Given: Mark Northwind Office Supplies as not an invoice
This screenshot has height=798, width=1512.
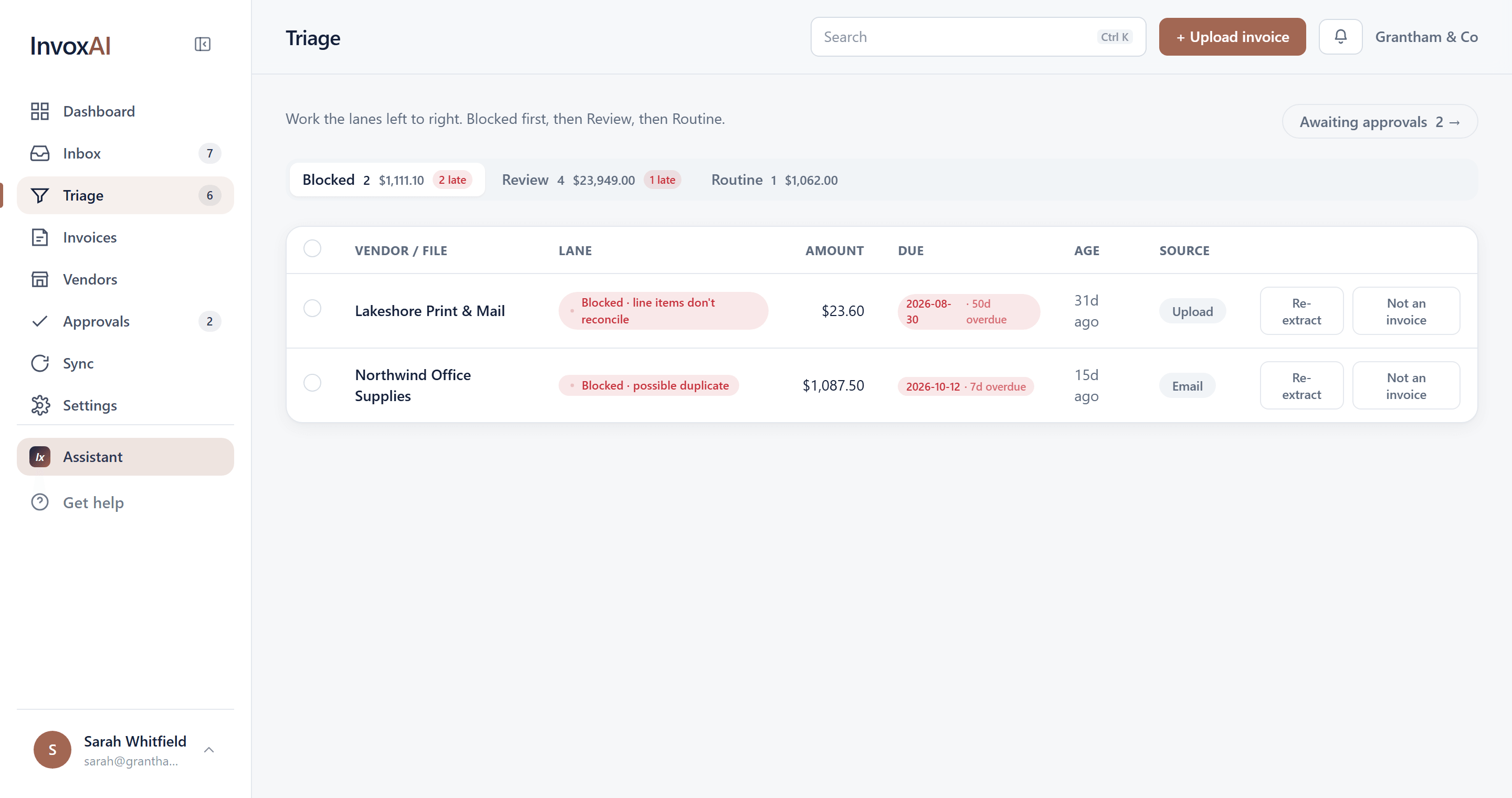Looking at the screenshot, I should point(1406,385).
